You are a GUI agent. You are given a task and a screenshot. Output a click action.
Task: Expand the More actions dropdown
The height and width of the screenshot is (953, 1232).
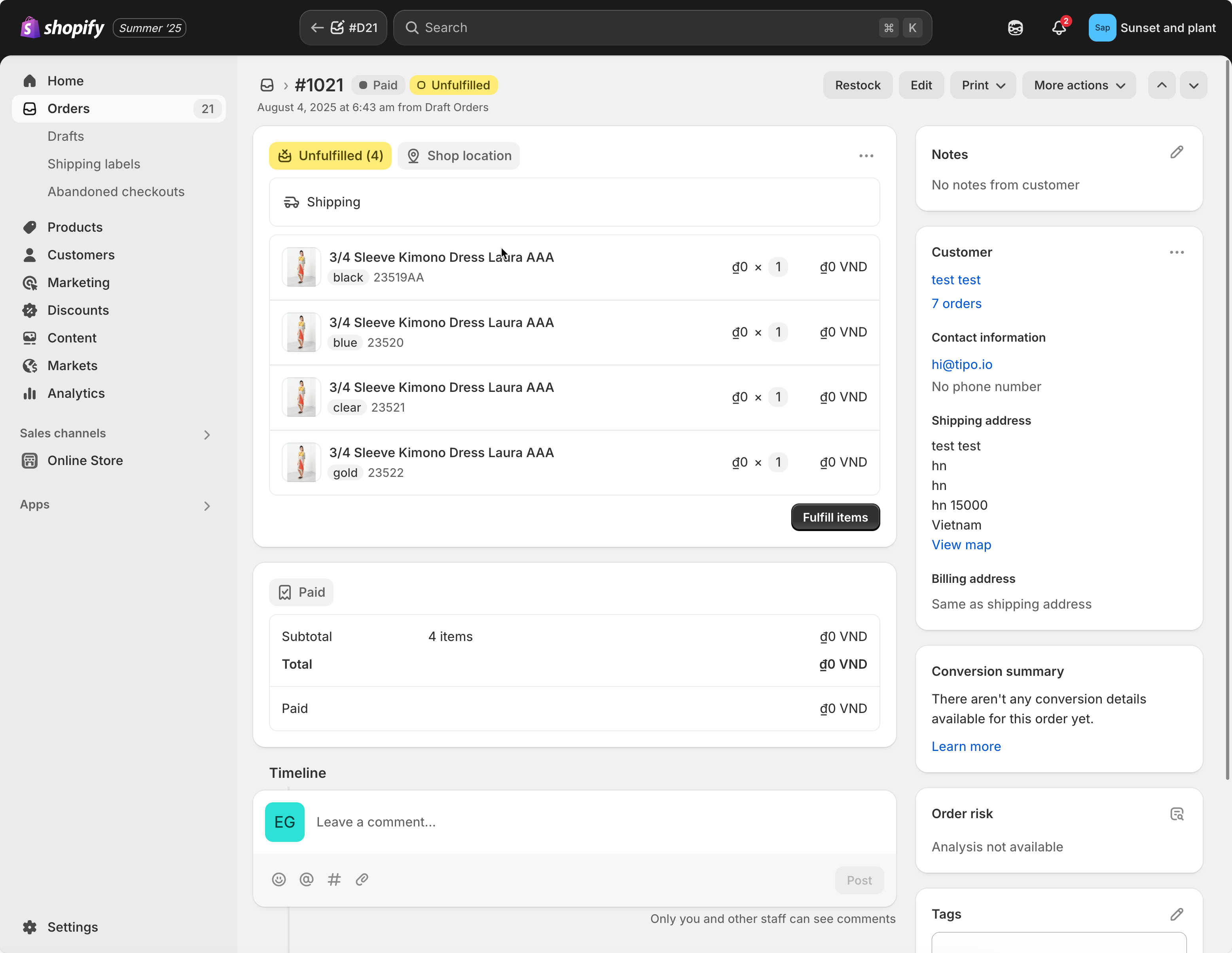[x=1078, y=85]
